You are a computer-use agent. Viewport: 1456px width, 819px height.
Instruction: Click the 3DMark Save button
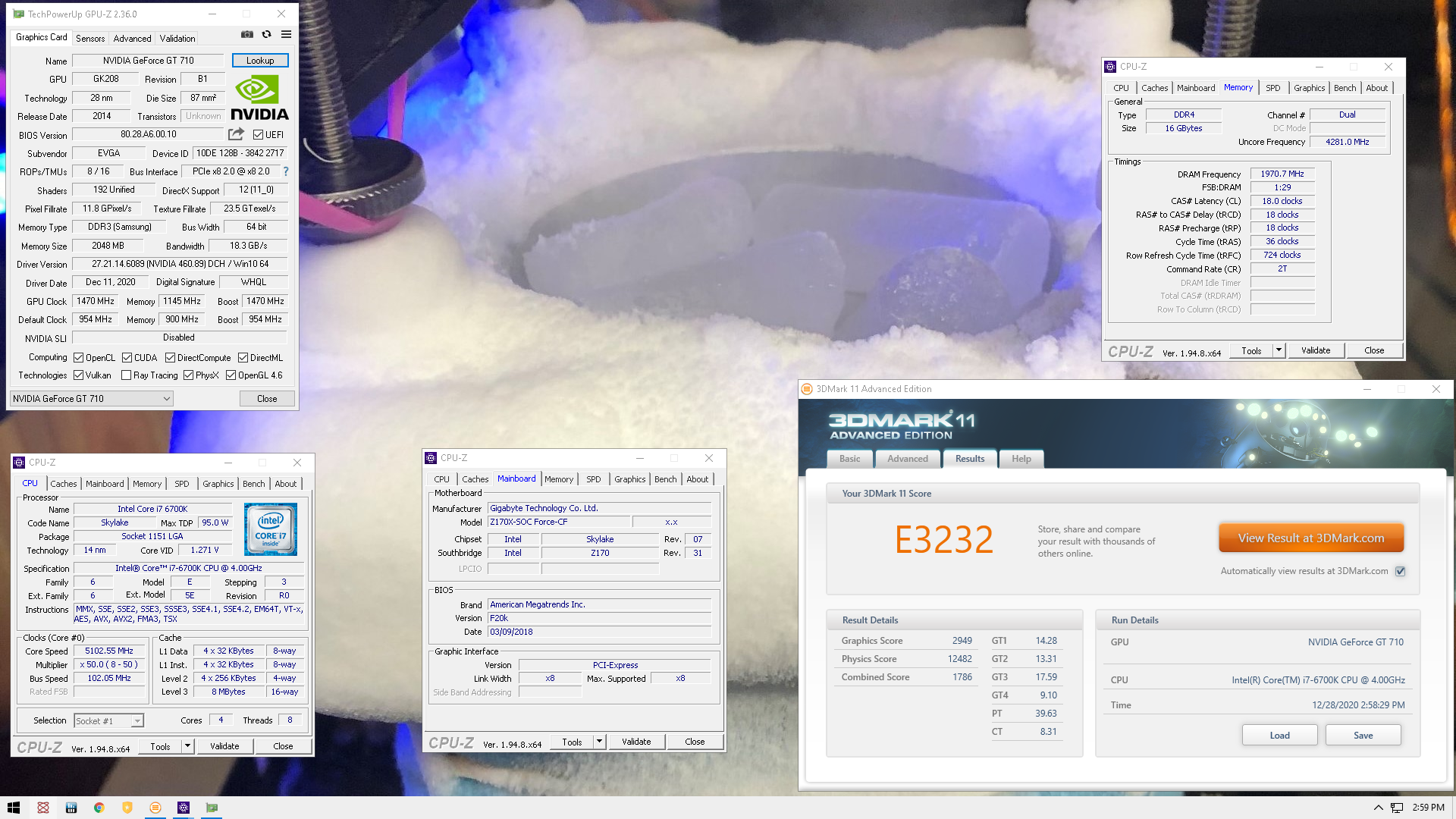point(1363,736)
